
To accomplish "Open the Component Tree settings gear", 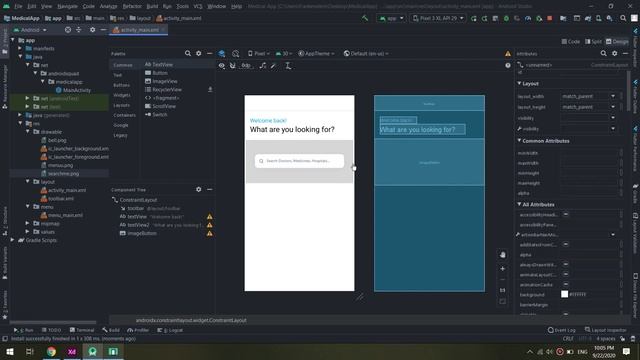I will (x=199, y=189).
